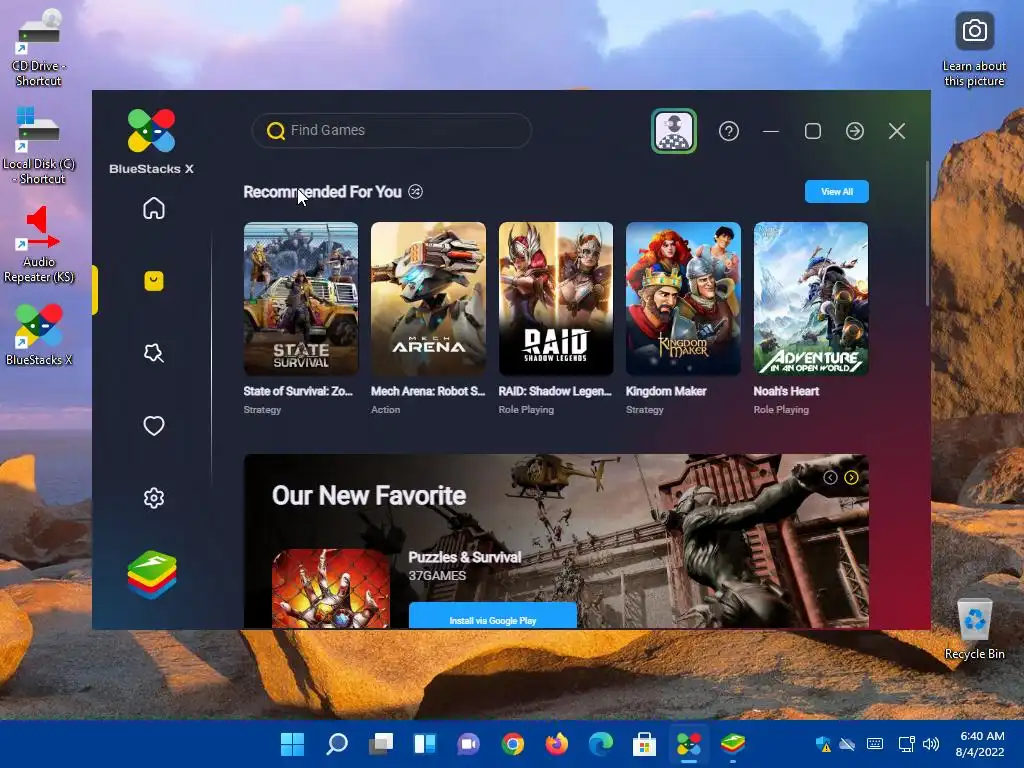Open Task View from the taskbar
Viewport: 1024px width, 768px height.
(381, 743)
